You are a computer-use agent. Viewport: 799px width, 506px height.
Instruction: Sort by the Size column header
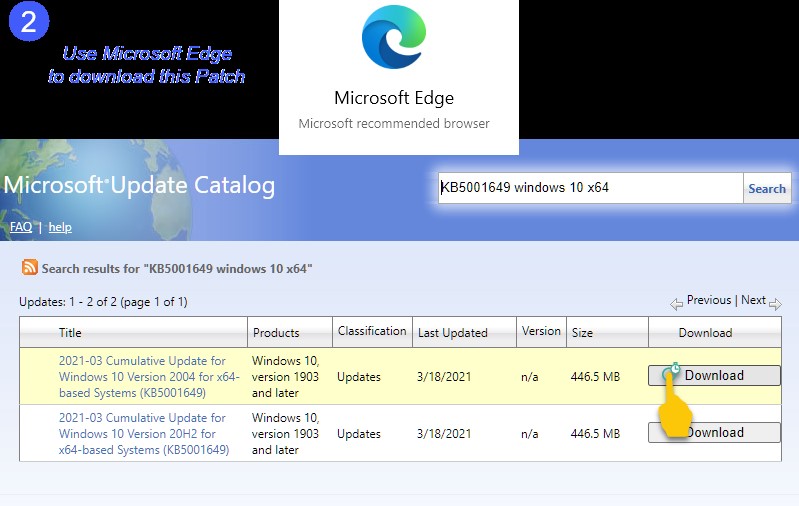point(581,333)
